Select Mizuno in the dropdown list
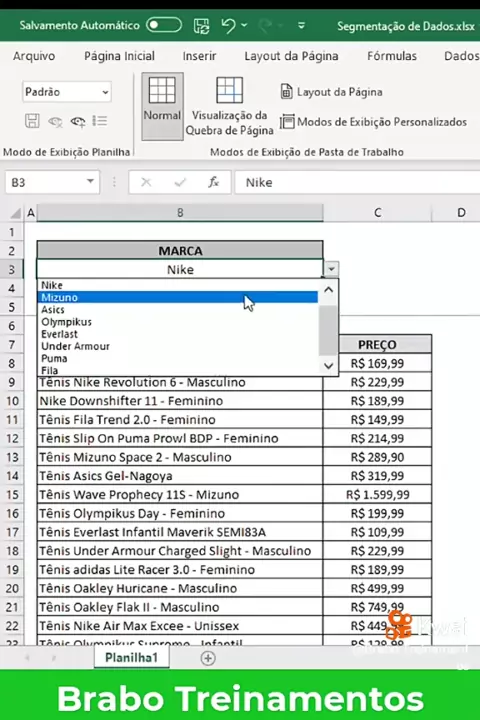Viewport: 480px width, 720px height. click(x=177, y=297)
